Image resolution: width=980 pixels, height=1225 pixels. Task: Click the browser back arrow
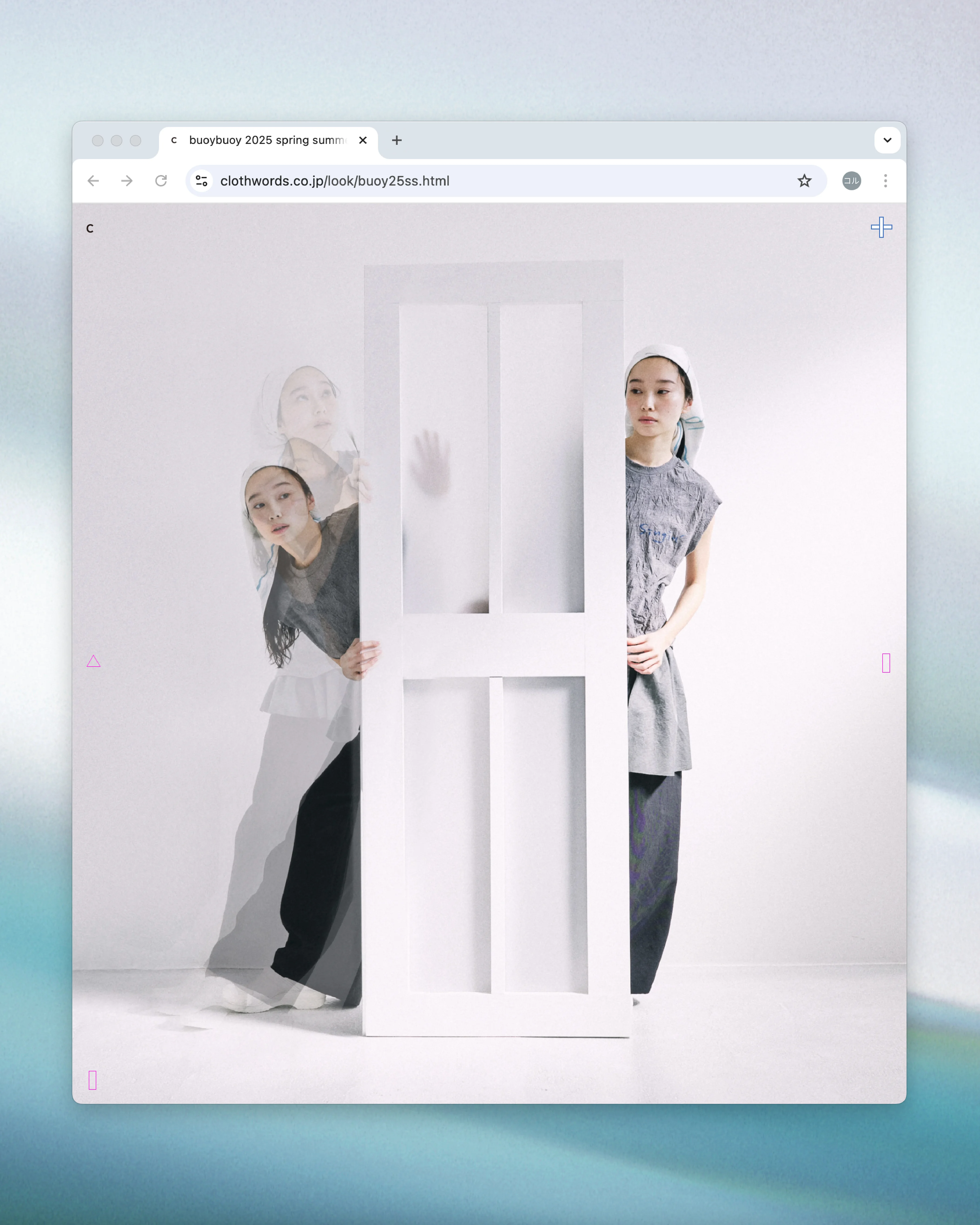[93, 181]
